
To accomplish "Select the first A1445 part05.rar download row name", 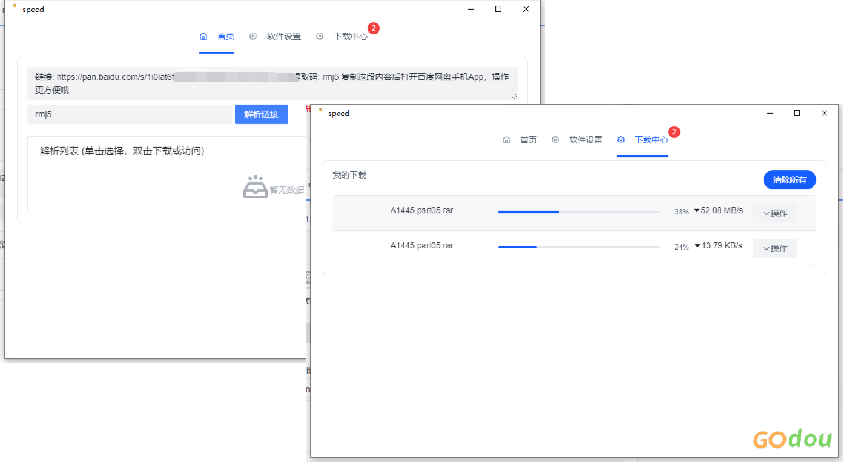I will coord(422,210).
